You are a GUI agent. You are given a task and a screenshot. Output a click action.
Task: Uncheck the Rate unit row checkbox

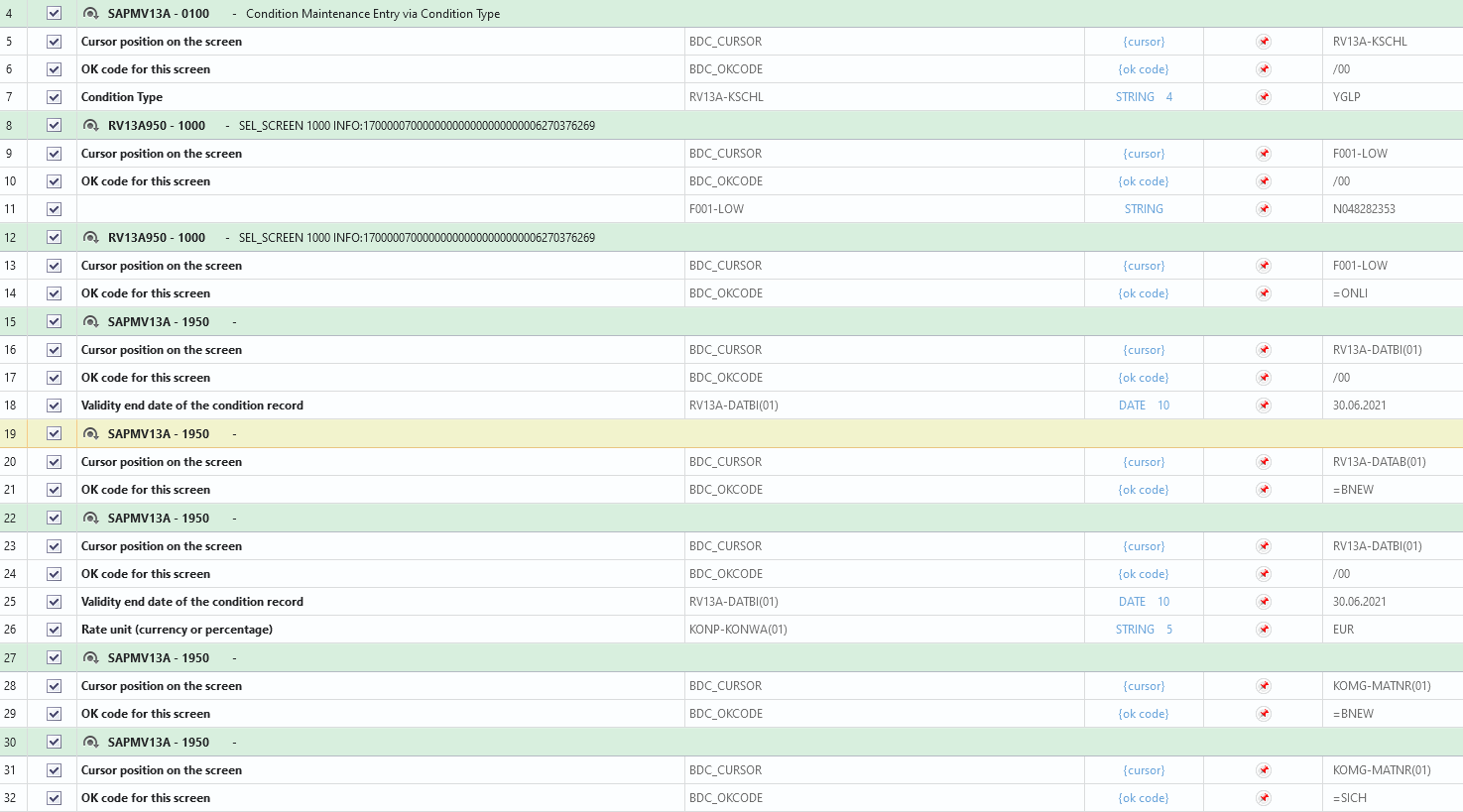[55, 630]
